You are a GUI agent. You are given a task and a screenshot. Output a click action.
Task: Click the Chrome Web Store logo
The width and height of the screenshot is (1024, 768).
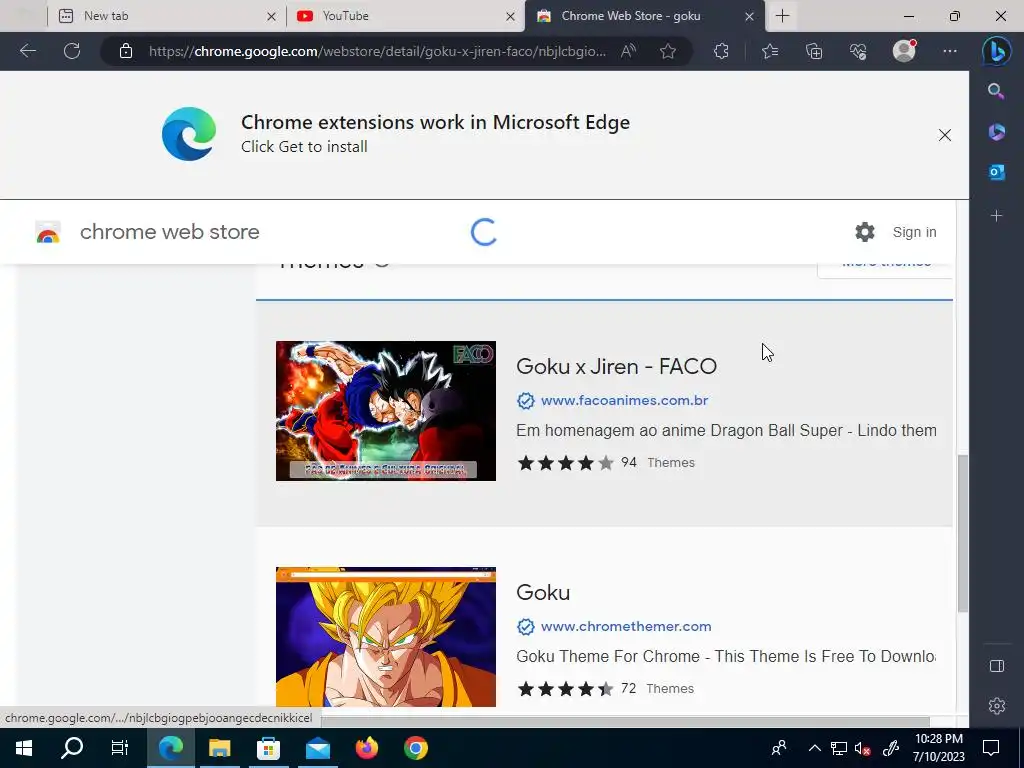pos(48,232)
